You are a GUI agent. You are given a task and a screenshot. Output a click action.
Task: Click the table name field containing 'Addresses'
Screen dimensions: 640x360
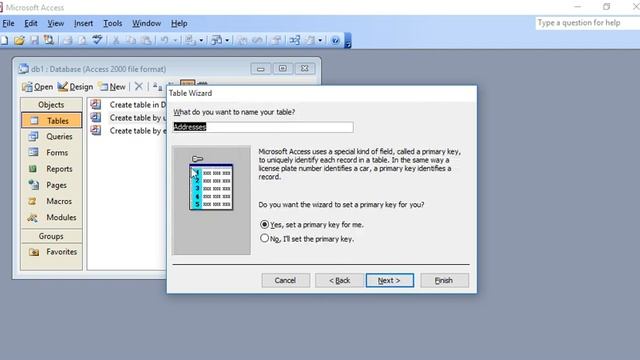click(263, 127)
